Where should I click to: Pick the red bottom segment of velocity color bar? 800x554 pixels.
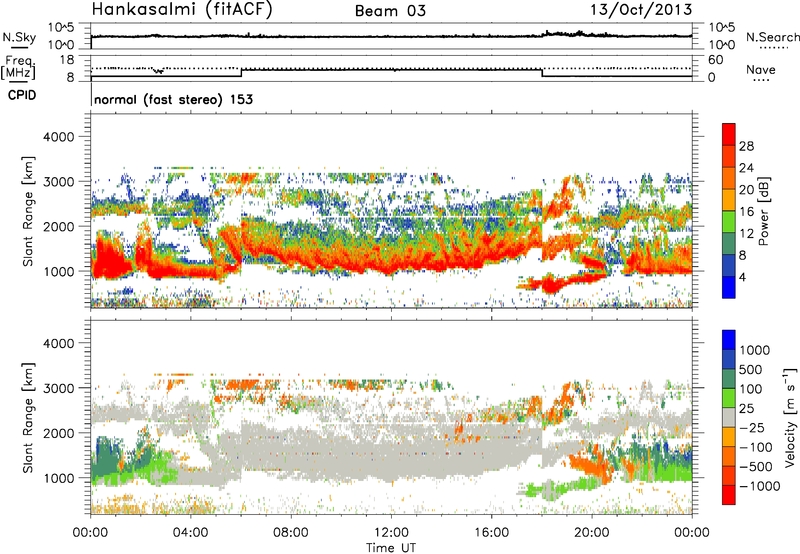tap(729, 495)
